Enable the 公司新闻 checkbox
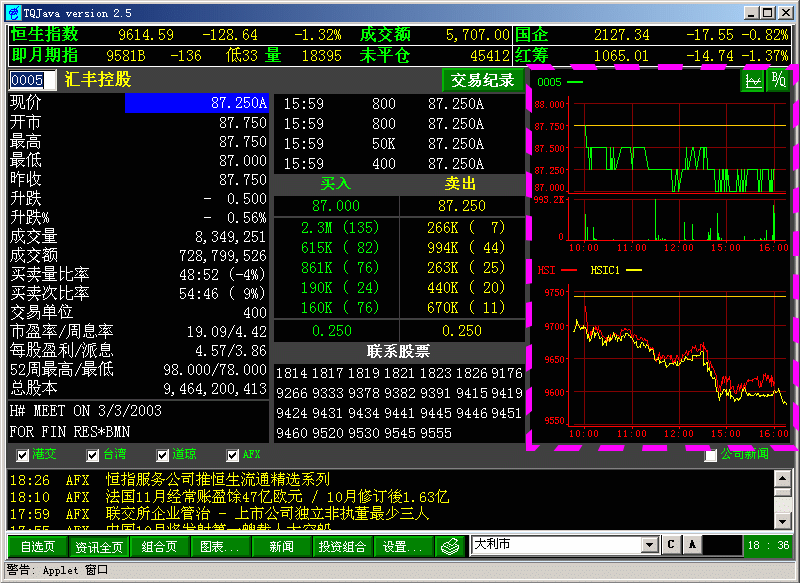The height and width of the screenshot is (583, 800). click(711, 455)
